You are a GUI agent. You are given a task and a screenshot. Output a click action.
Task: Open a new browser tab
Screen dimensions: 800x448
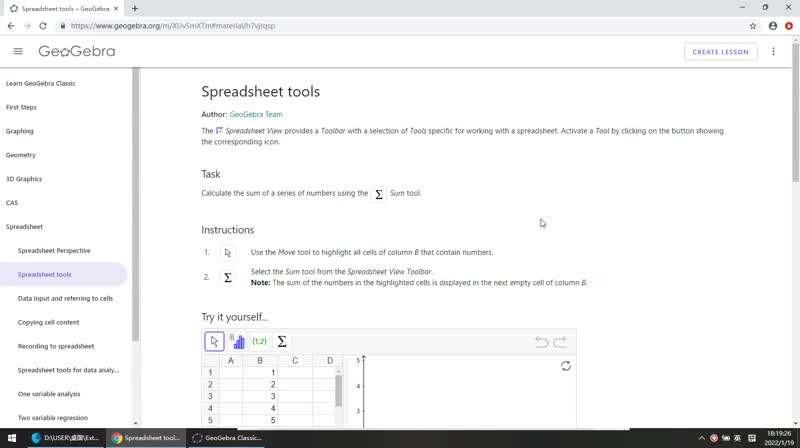pos(135,8)
